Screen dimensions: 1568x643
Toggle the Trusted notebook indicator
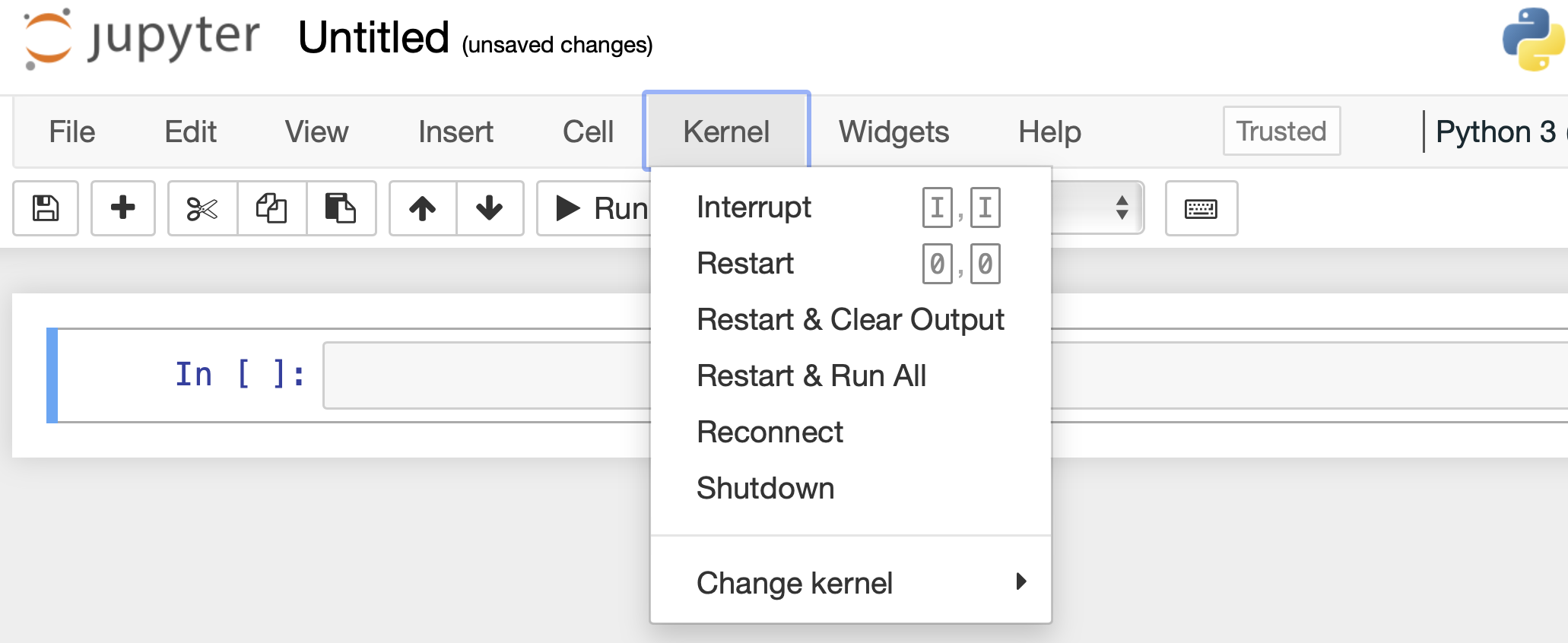[1281, 131]
